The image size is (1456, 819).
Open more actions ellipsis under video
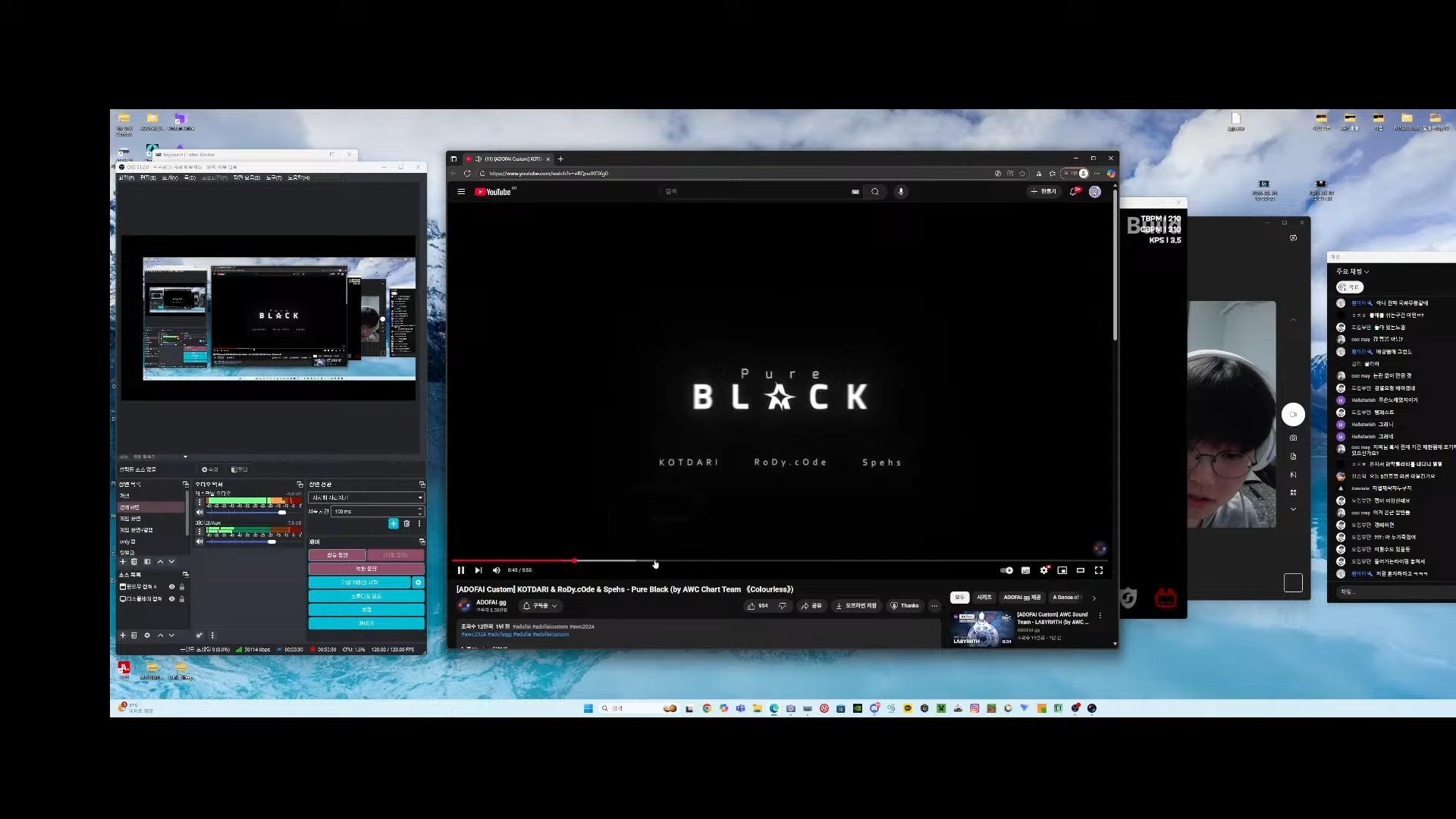pos(934,606)
